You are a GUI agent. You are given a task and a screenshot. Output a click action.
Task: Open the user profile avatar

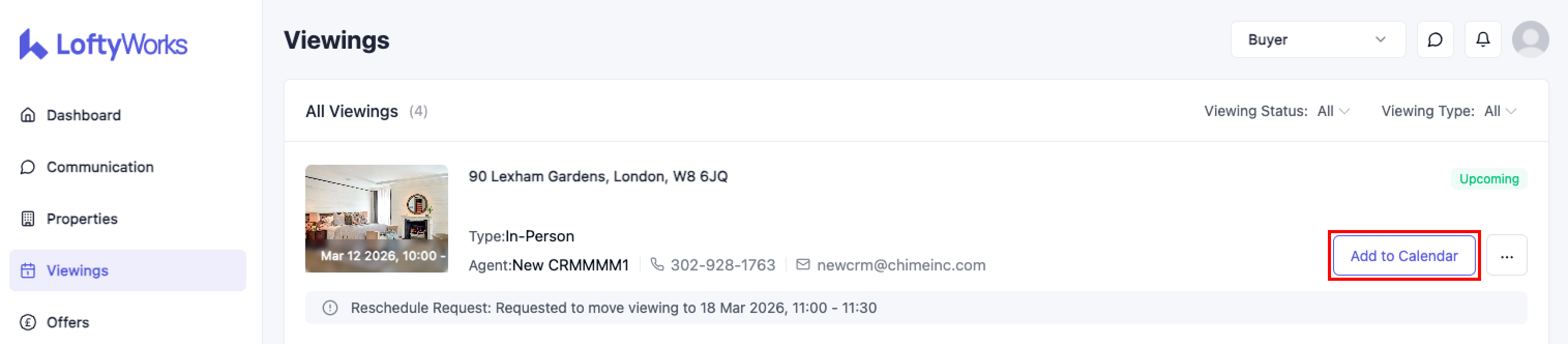tap(1530, 40)
